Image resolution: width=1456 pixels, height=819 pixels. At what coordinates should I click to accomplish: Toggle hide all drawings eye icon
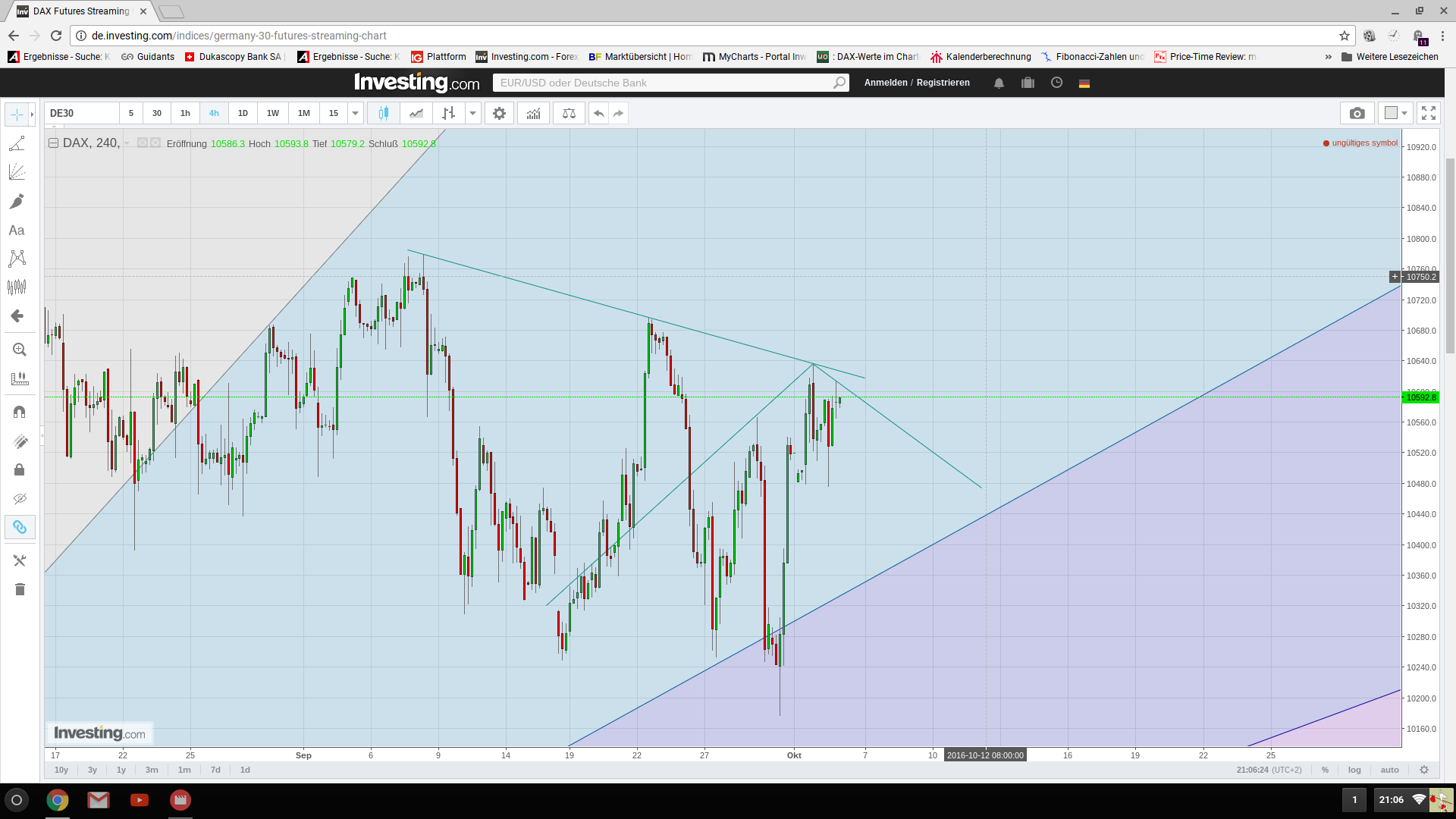[20, 499]
